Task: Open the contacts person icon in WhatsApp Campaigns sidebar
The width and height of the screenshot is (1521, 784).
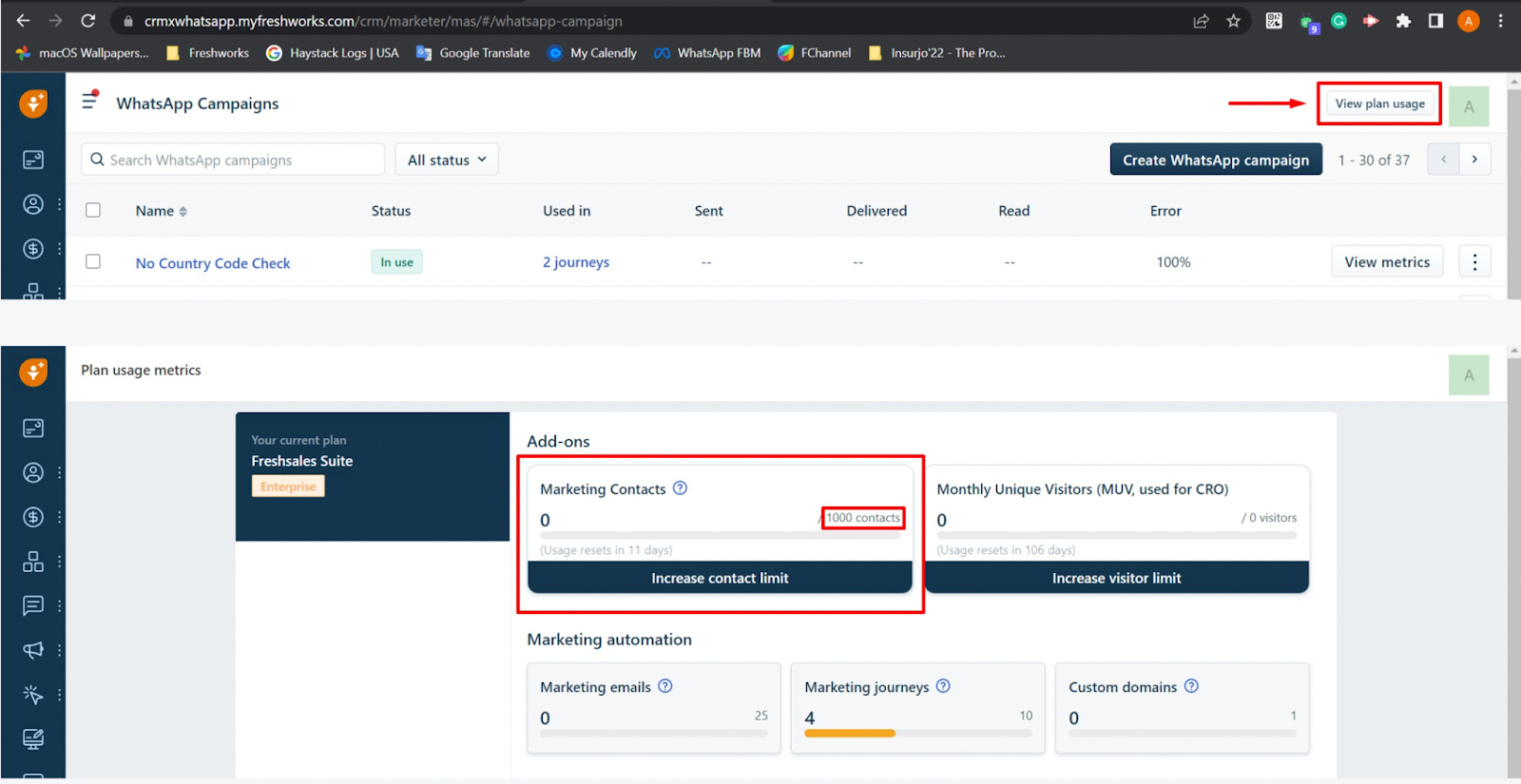Action: 33,204
